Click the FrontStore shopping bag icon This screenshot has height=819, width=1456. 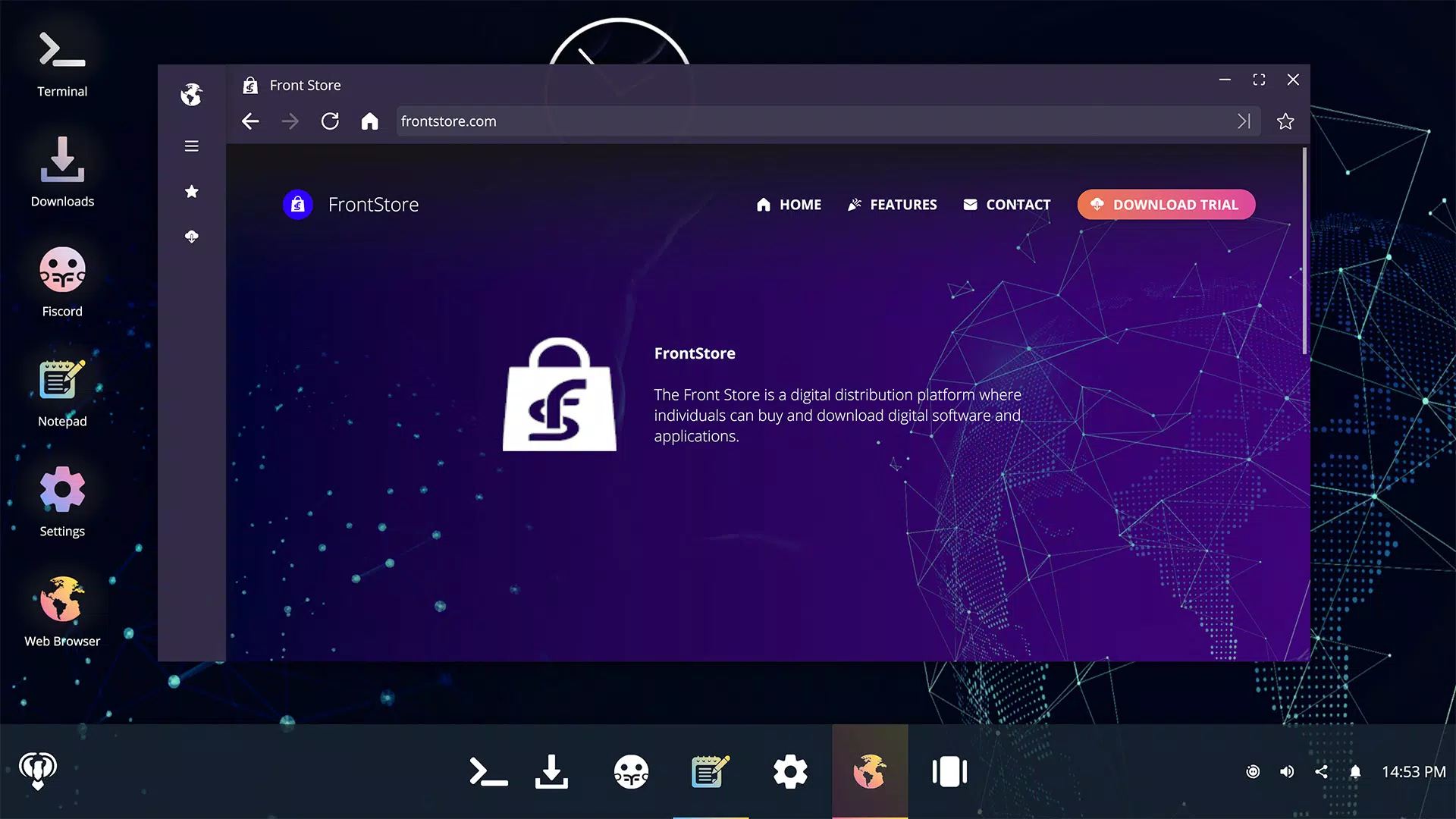558,394
